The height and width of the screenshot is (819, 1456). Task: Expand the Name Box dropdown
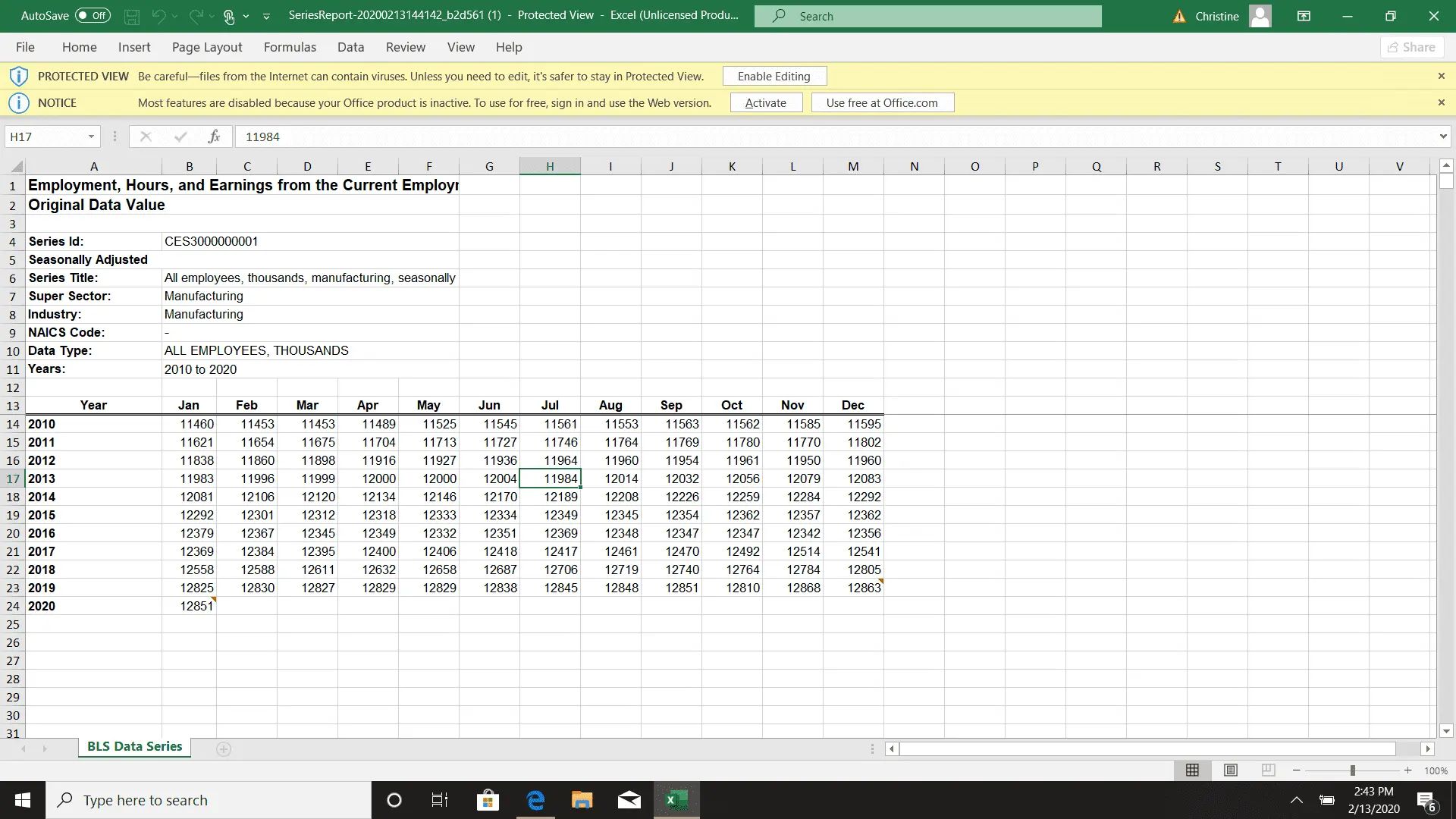coord(91,136)
